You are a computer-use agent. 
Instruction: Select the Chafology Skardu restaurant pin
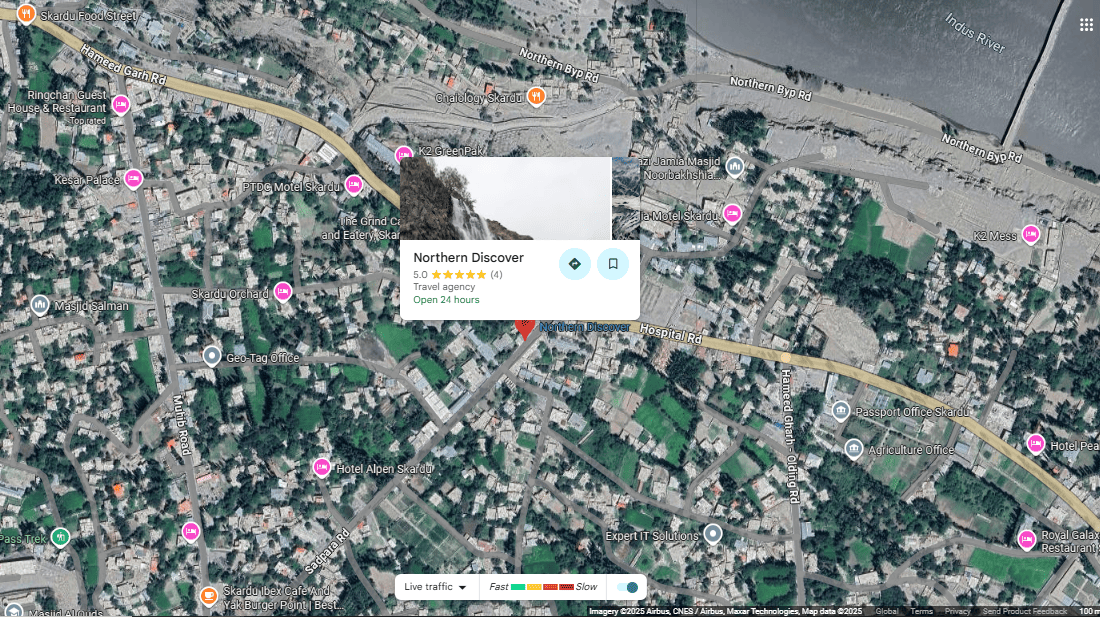coord(537,96)
